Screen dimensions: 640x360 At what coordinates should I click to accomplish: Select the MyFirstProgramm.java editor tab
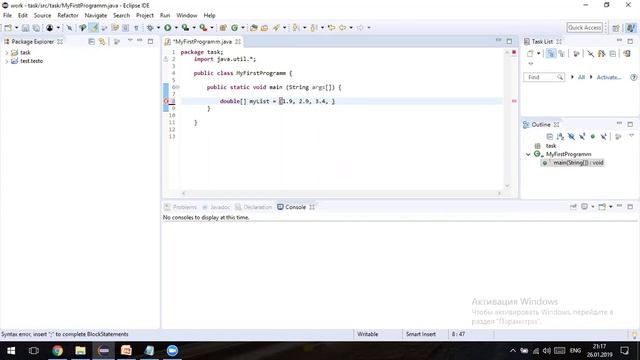click(x=202, y=42)
